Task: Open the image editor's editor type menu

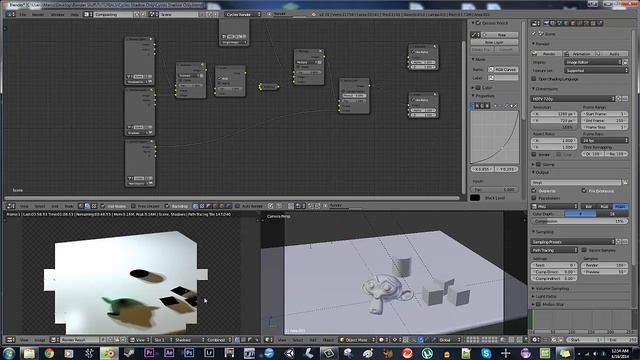Action: [x=11, y=340]
